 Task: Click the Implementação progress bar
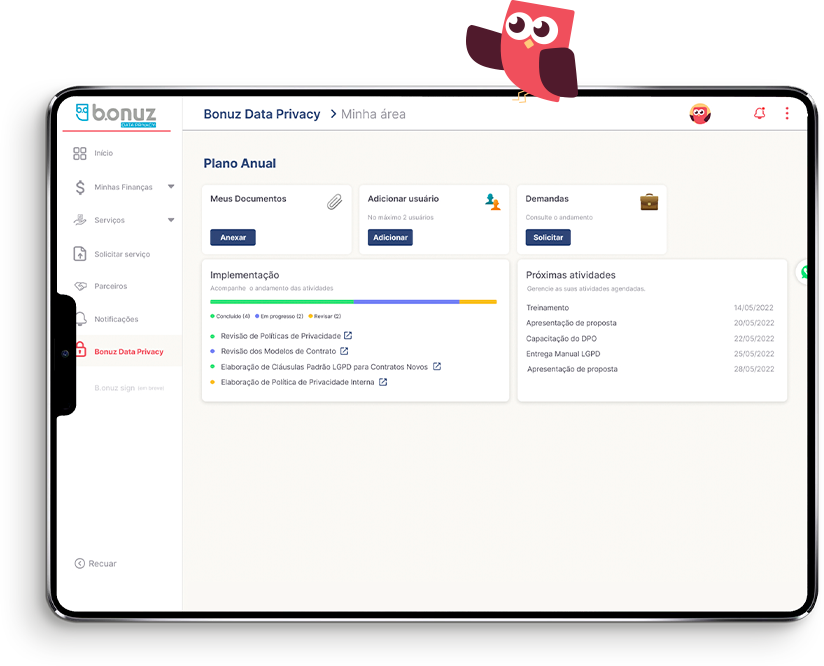point(353,301)
